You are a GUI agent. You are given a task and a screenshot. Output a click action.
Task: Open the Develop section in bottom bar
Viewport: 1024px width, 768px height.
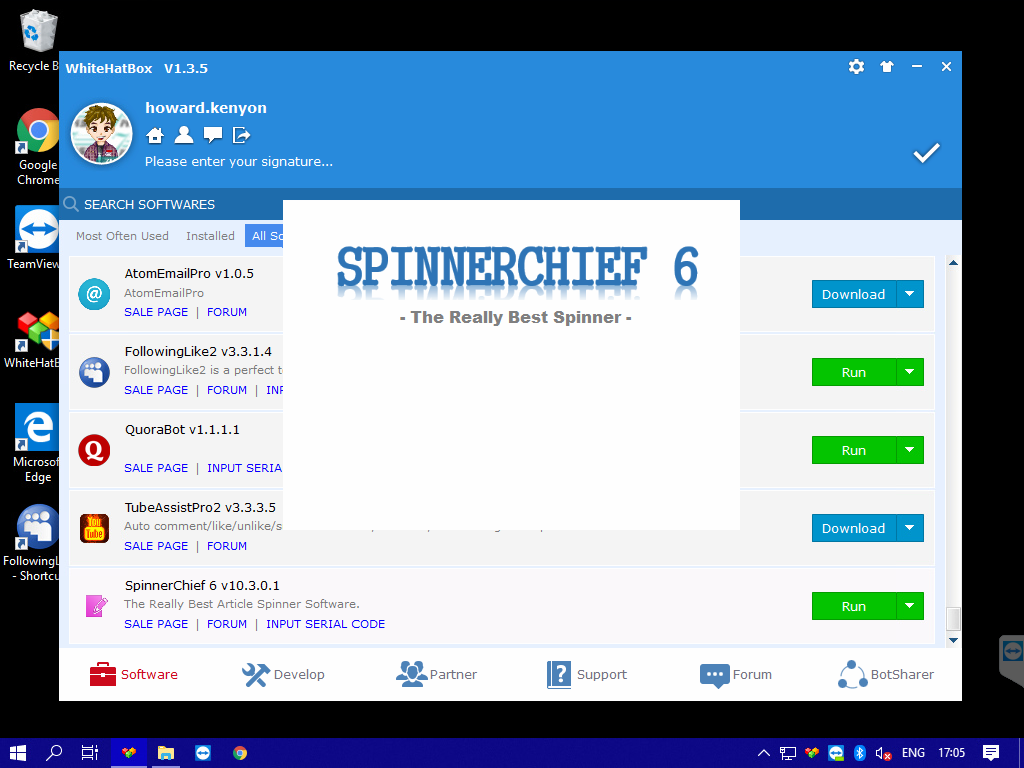(x=284, y=674)
